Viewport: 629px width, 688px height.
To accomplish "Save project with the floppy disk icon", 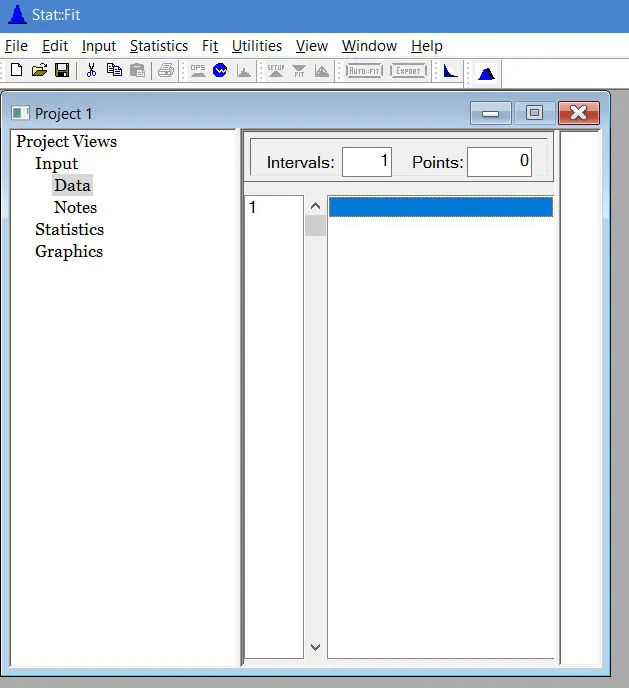I will pos(62,70).
